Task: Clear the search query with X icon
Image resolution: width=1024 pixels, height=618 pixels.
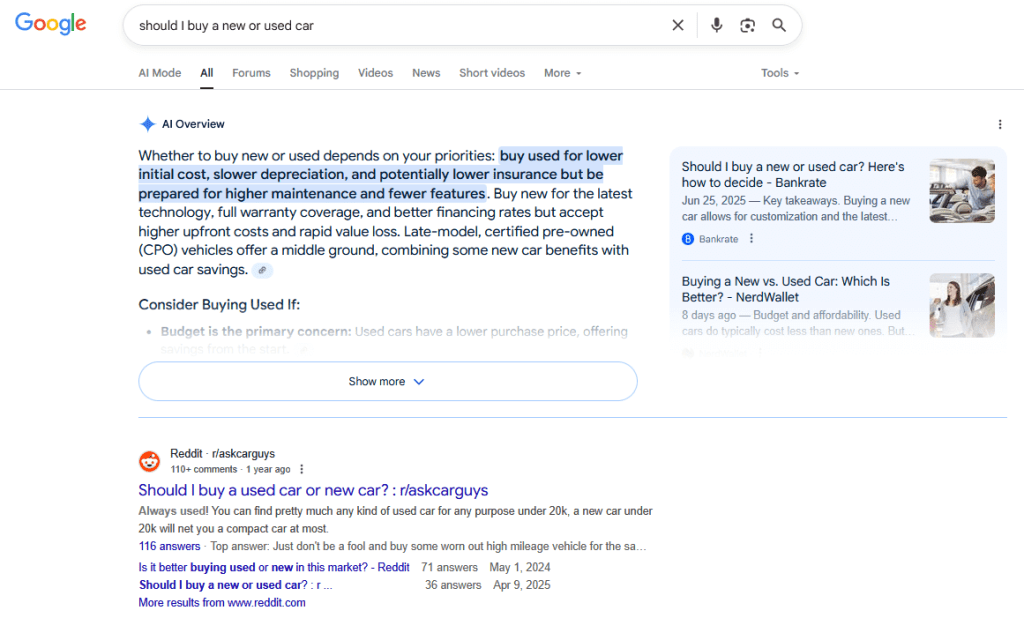Action: pos(678,25)
